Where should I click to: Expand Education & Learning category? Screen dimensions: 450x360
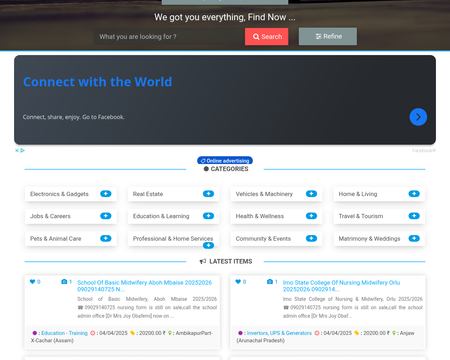click(x=208, y=216)
